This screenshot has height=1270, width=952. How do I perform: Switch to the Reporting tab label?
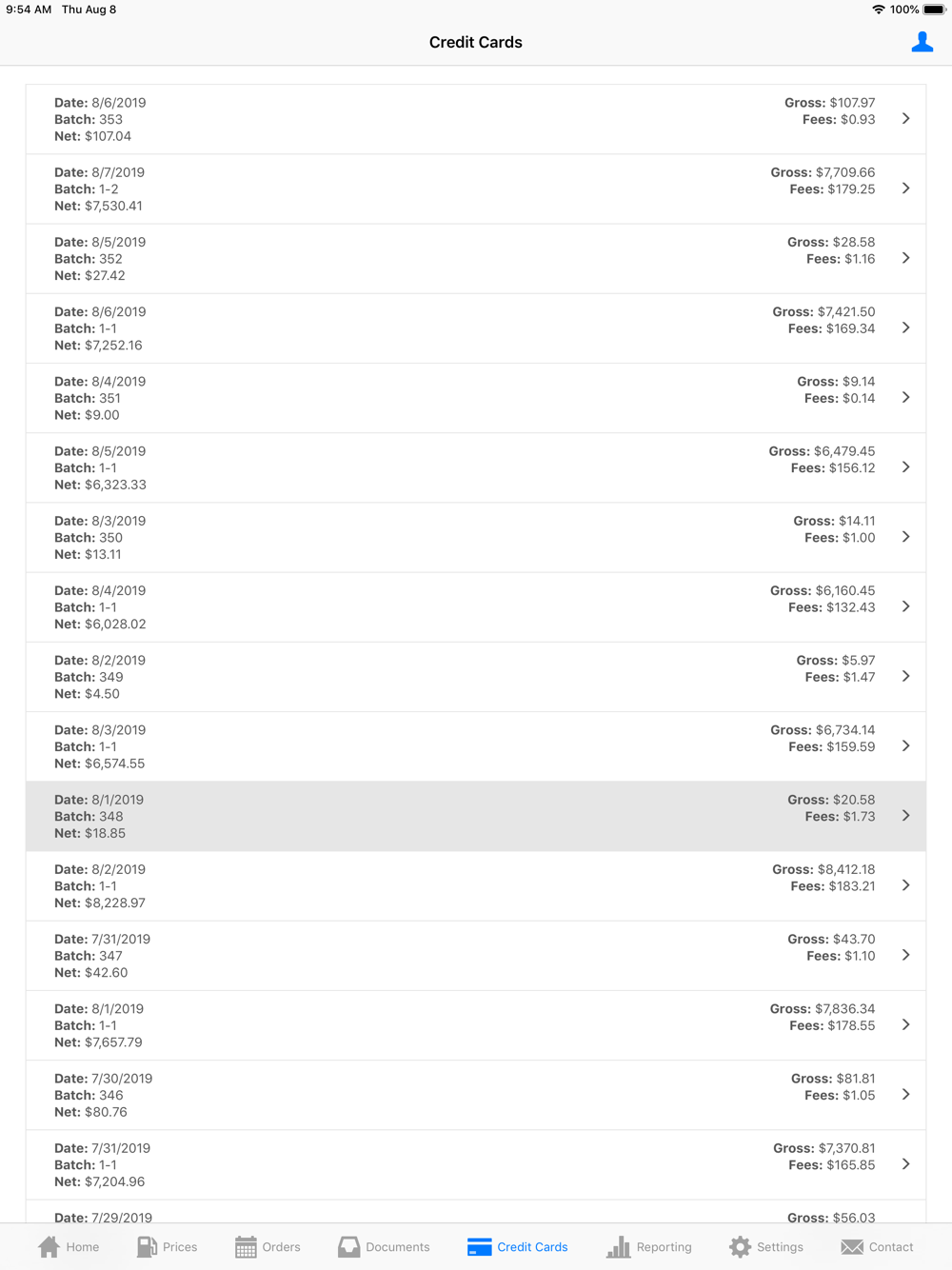pyautogui.click(x=664, y=1247)
